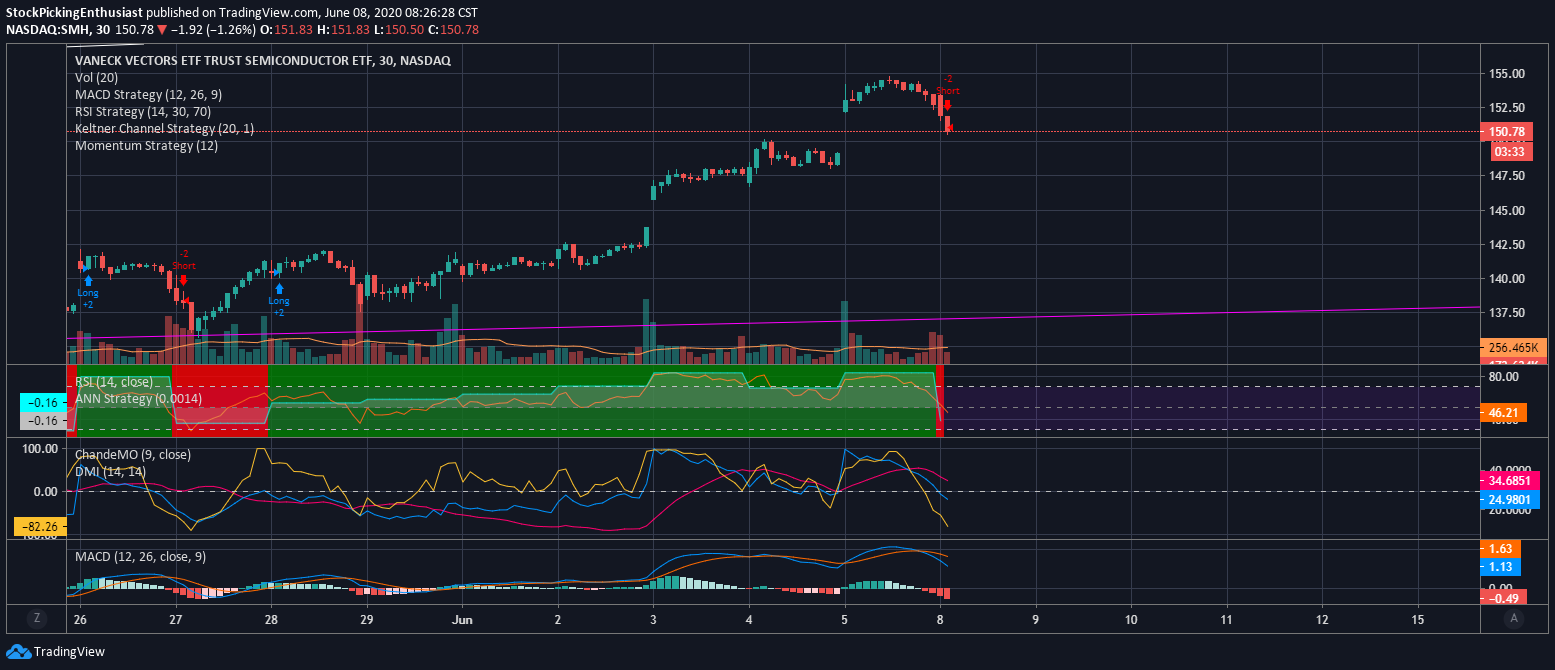Select the RSI (14, close) pane label
Screen dimensions: 1555x670
click(114, 381)
